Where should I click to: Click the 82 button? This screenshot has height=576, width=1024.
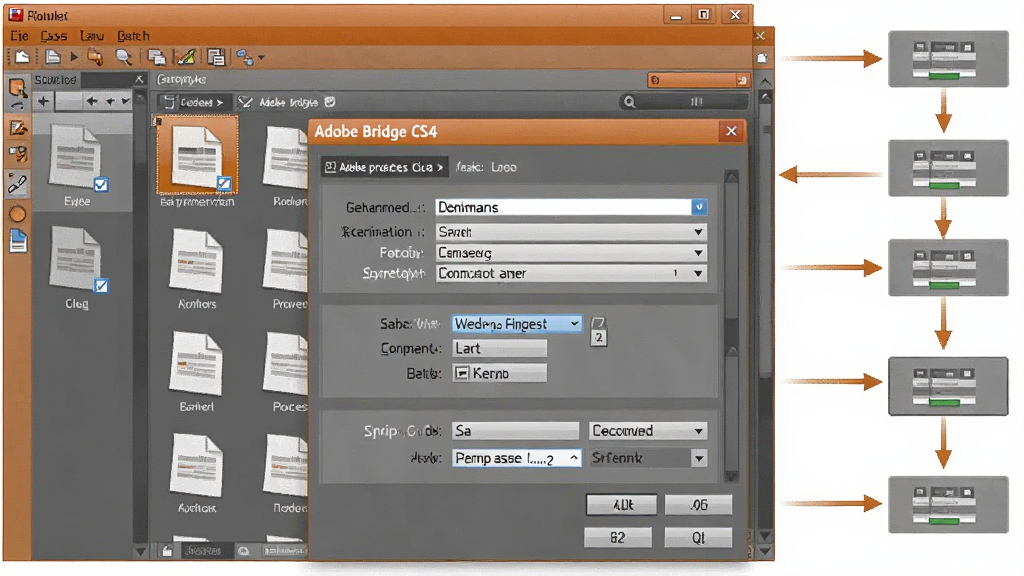617,537
